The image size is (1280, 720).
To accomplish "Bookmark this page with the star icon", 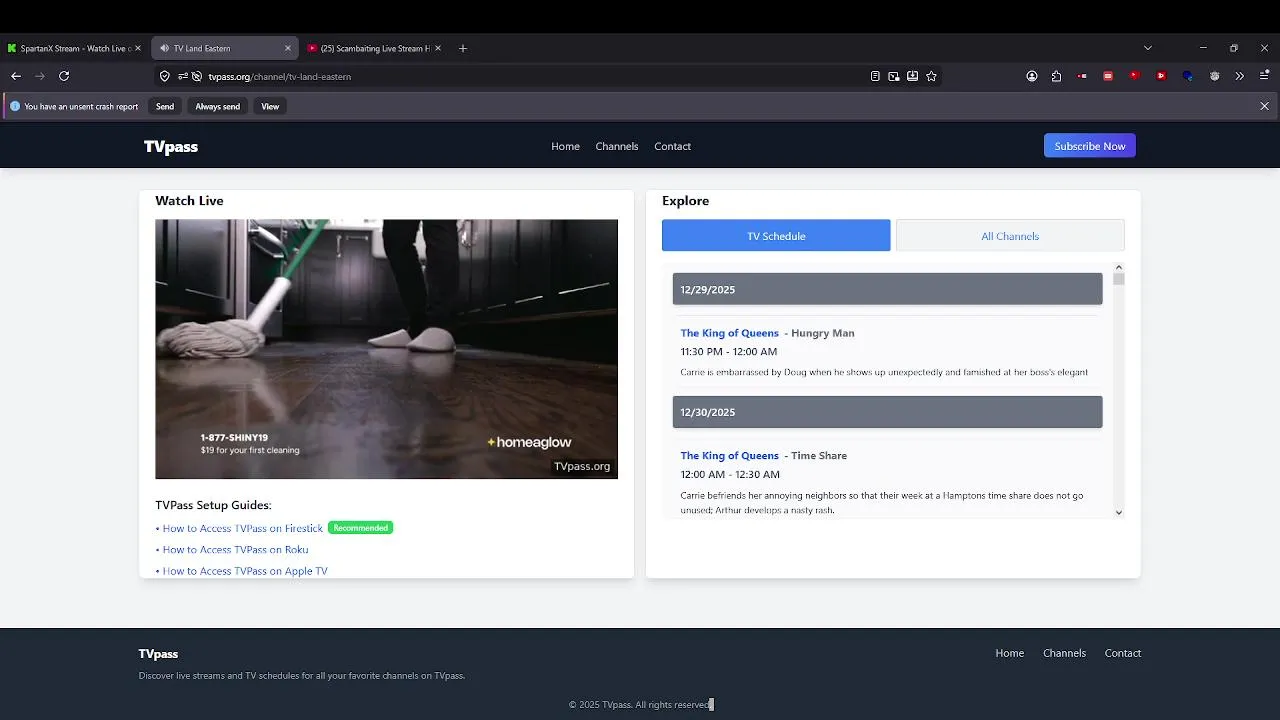I will 931,76.
